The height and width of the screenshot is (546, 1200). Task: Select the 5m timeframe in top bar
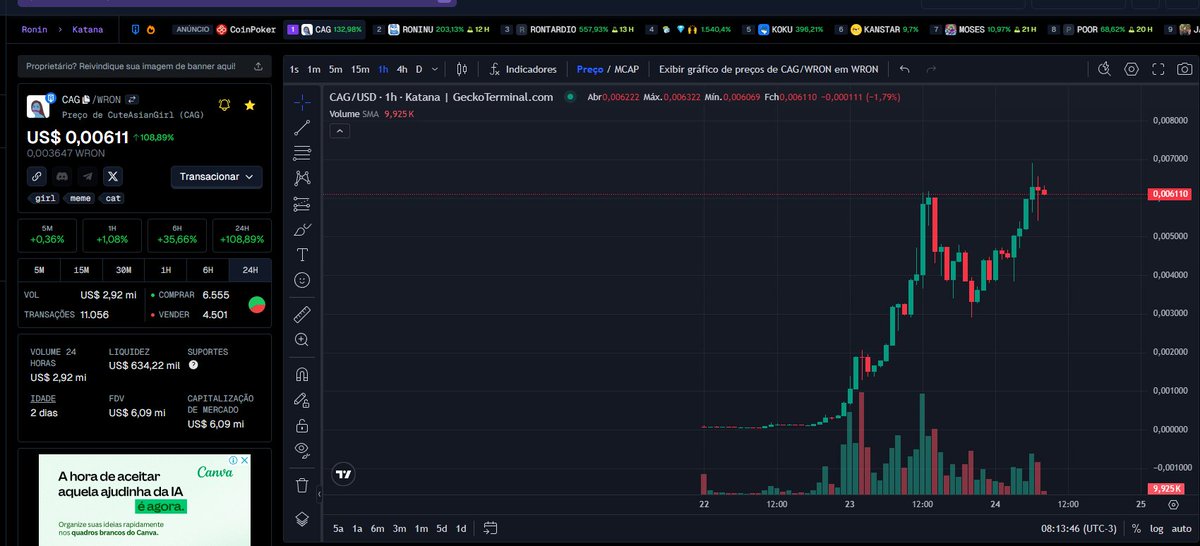coord(336,69)
